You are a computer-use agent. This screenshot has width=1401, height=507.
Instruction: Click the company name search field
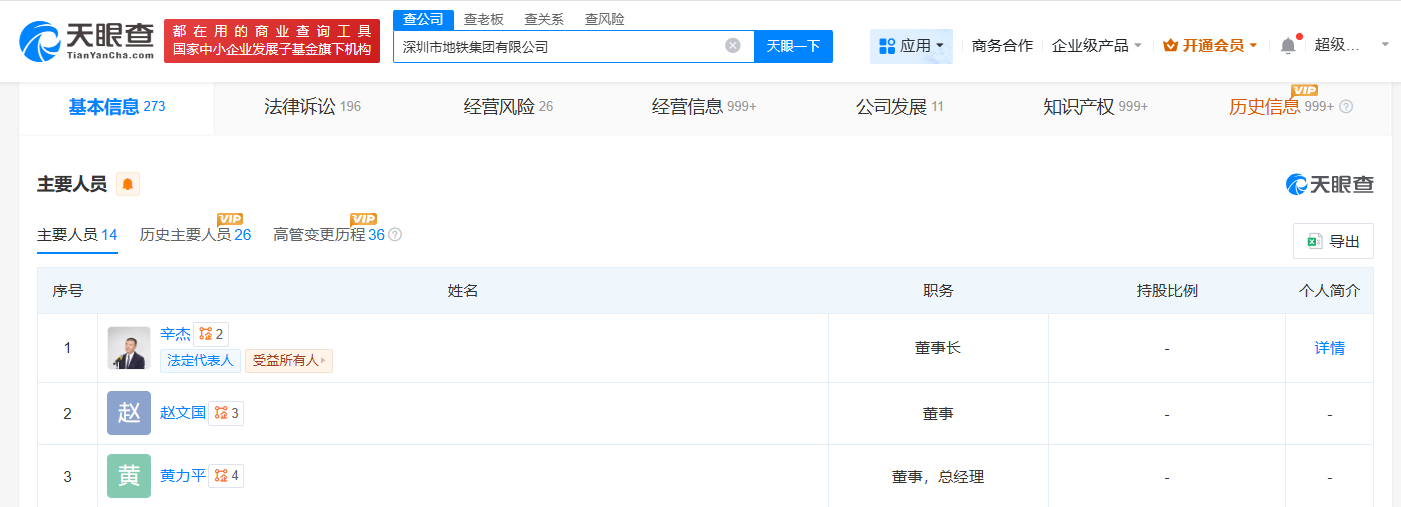click(560, 46)
